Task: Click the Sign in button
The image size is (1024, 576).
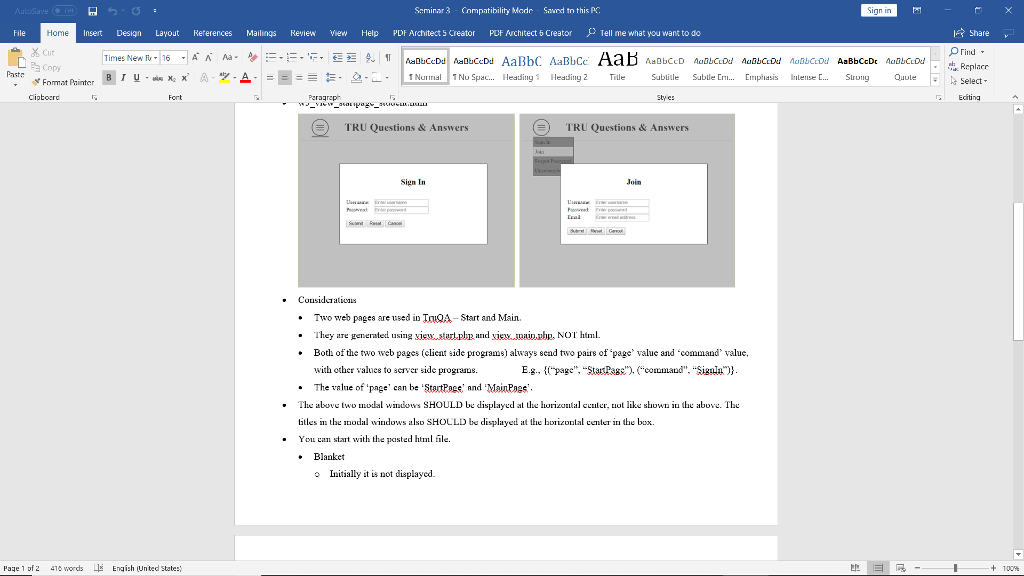Action: coord(878,11)
